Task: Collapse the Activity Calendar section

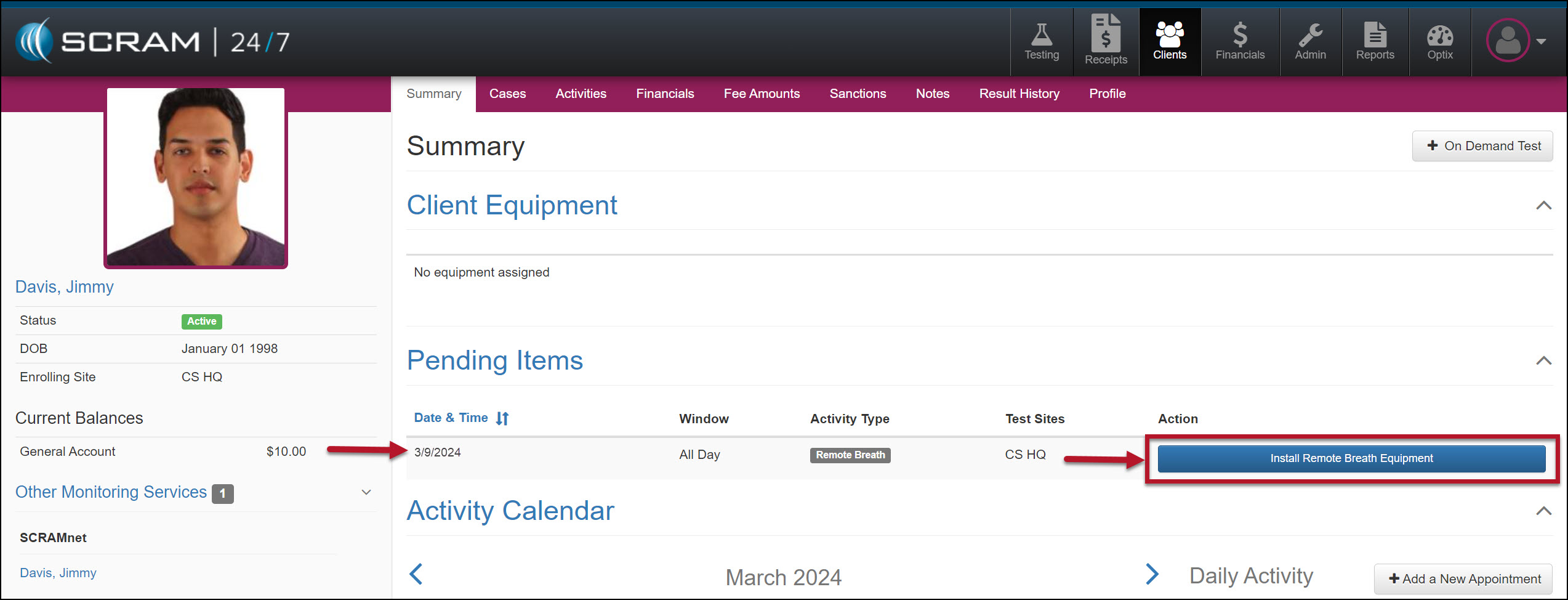Action: click(x=1543, y=511)
